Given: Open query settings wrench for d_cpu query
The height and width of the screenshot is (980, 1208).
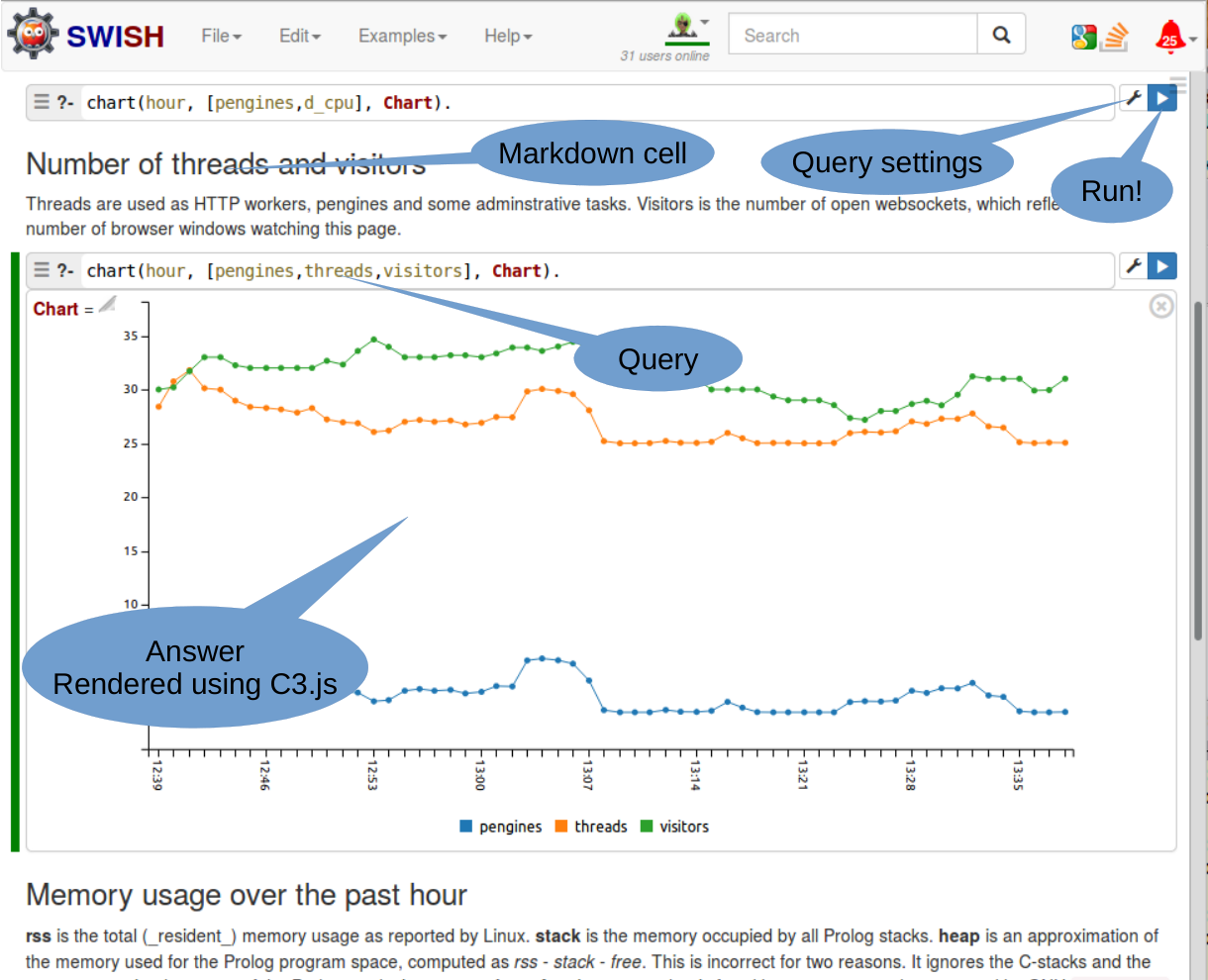Looking at the screenshot, I should 1134,98.
